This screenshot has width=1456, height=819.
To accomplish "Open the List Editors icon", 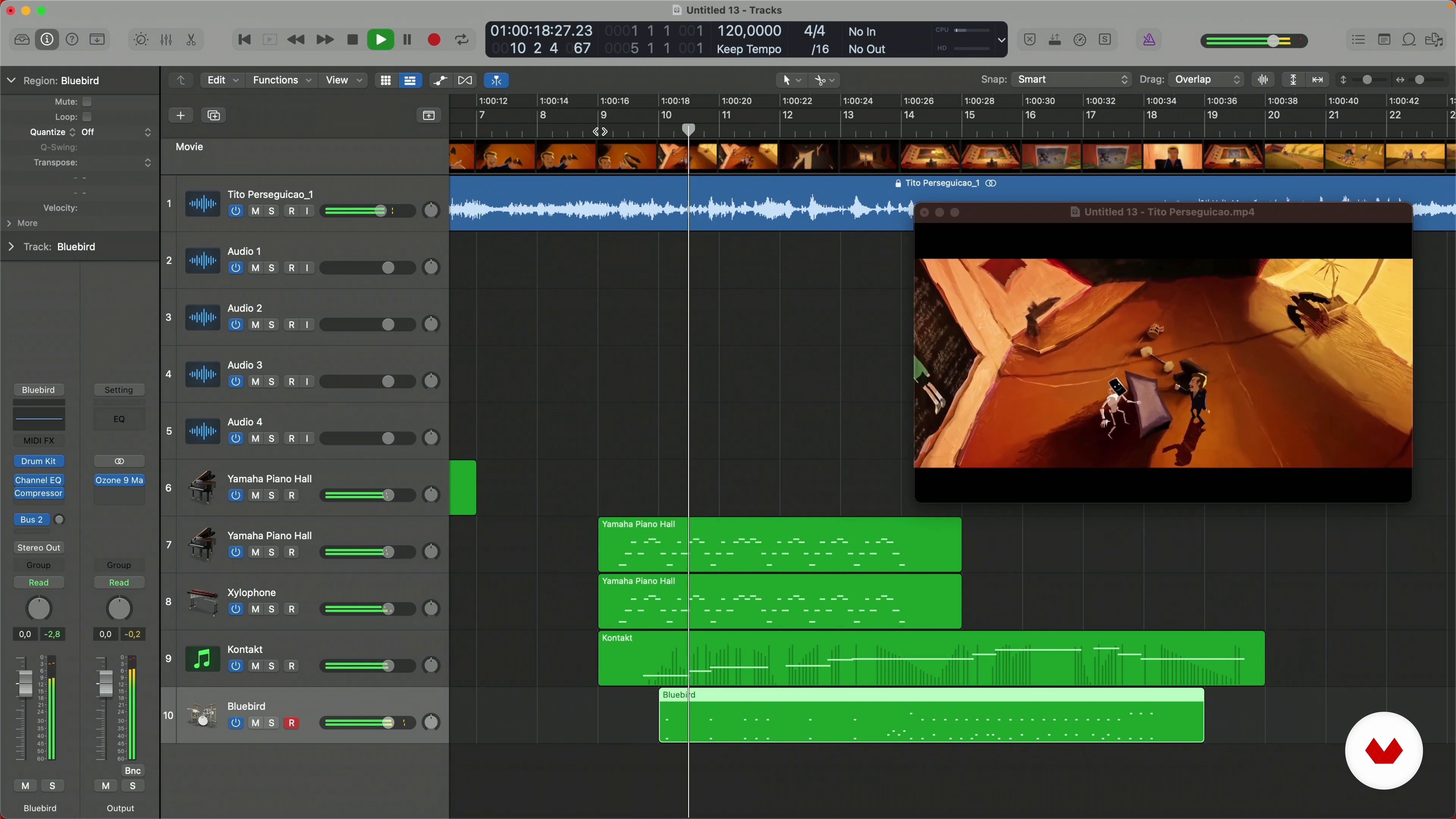I will click(x=1358, y=39).
